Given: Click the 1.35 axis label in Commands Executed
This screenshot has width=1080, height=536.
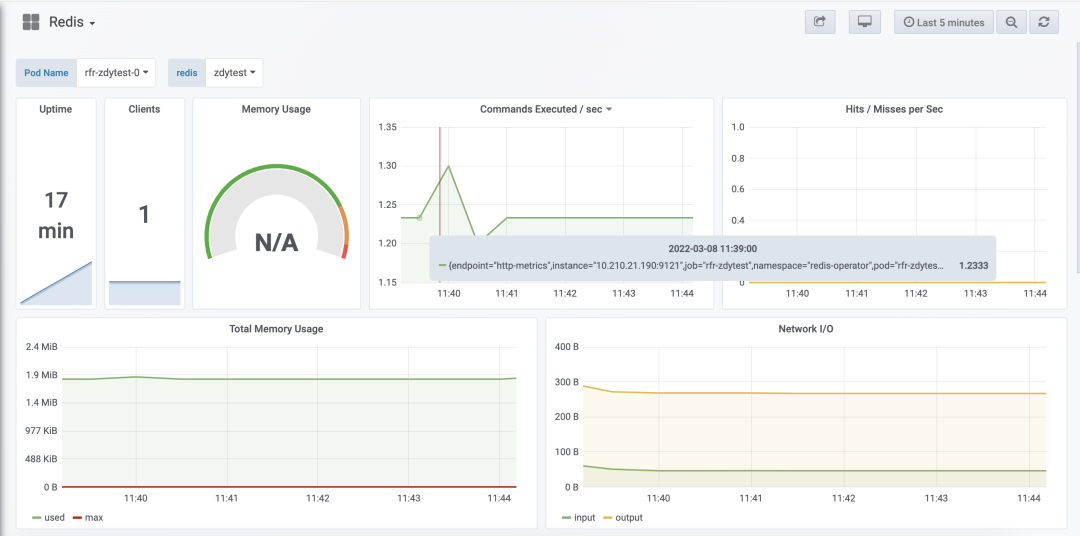Looking at the screenshot, I should point(387,127).
